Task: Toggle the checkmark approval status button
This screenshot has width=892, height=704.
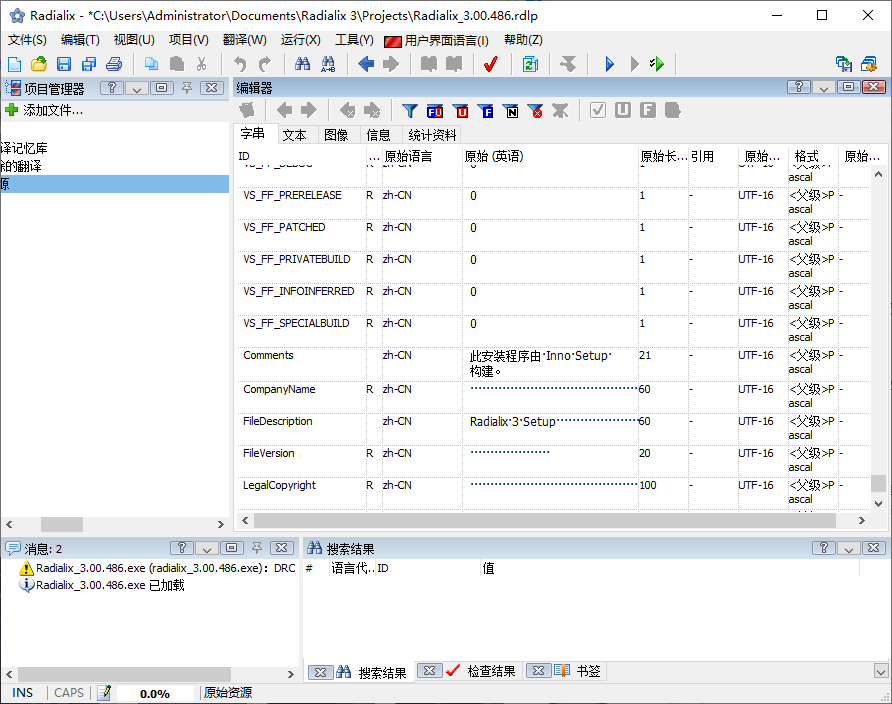Action: [x=599, y=112]
